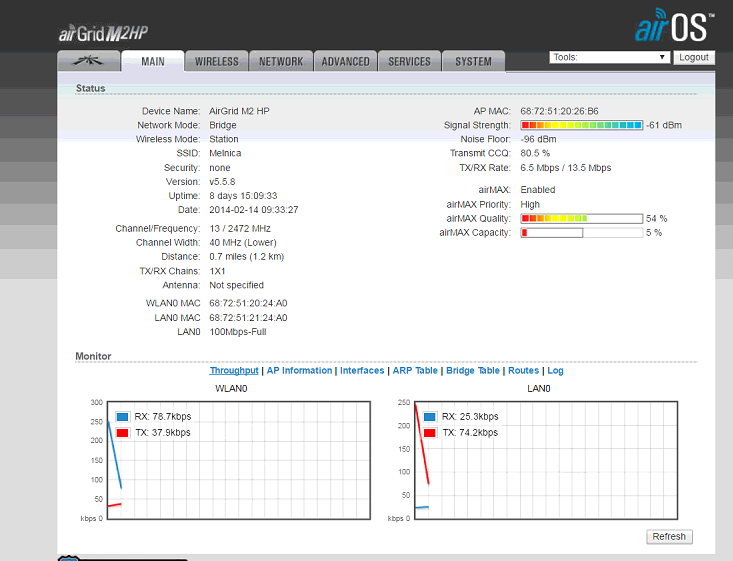
Task: Click the Refresh button
Action: [x=669, y=536]
